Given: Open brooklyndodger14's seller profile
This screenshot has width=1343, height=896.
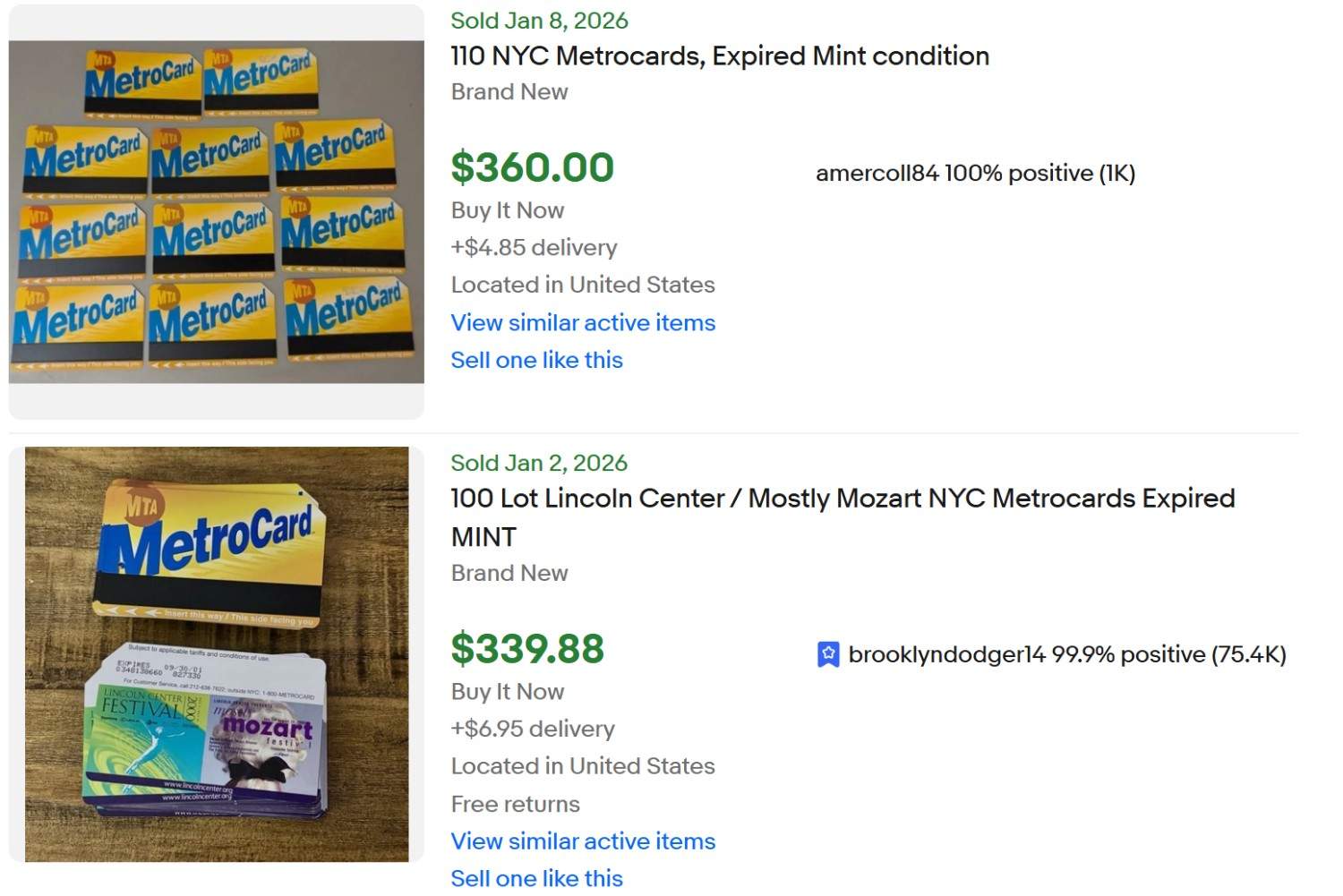Looking at the screenshot, I should point(945,654).
